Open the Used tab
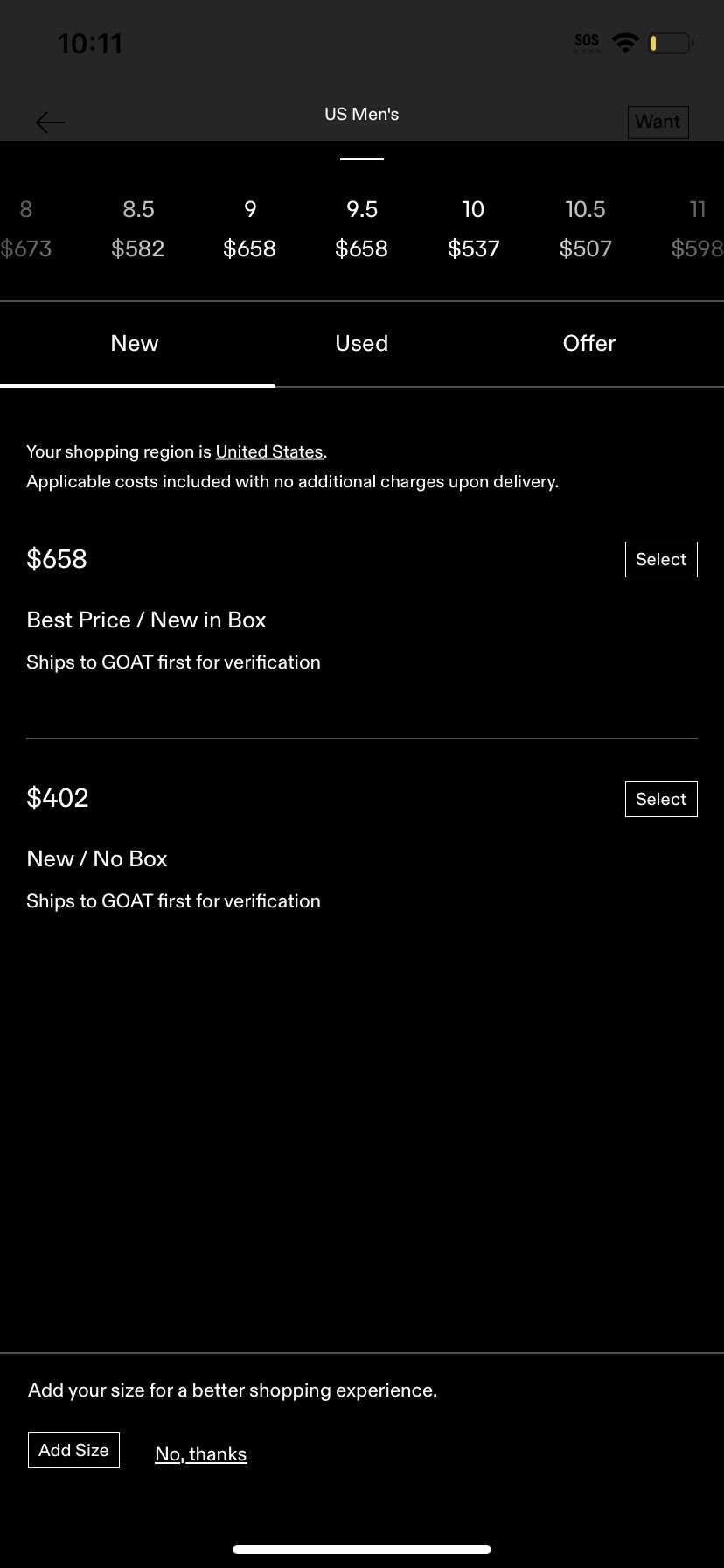Image resolution: width=724 pixels, height=1568 pixels. click(x=362, y=344)
